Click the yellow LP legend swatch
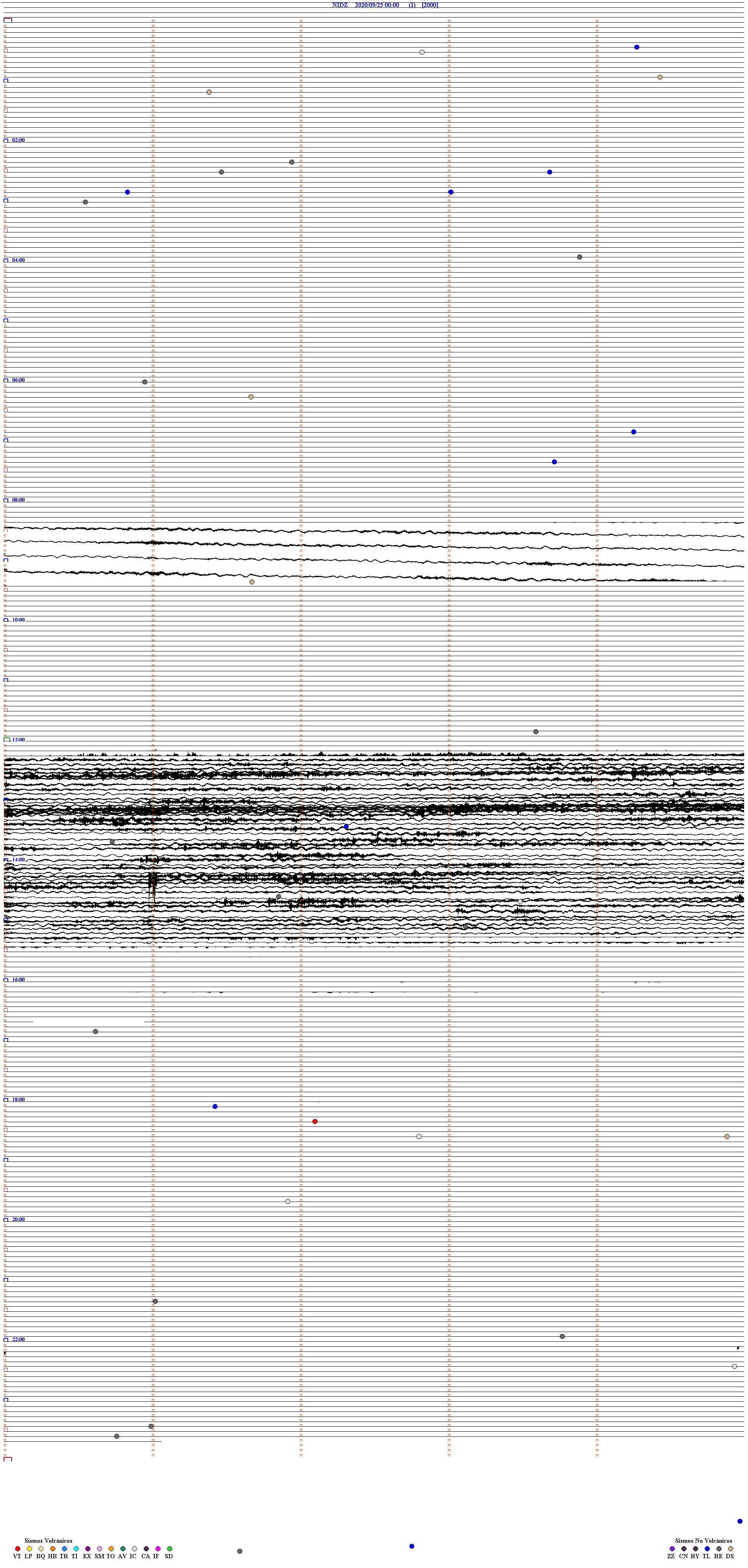 click(29, 1549)
